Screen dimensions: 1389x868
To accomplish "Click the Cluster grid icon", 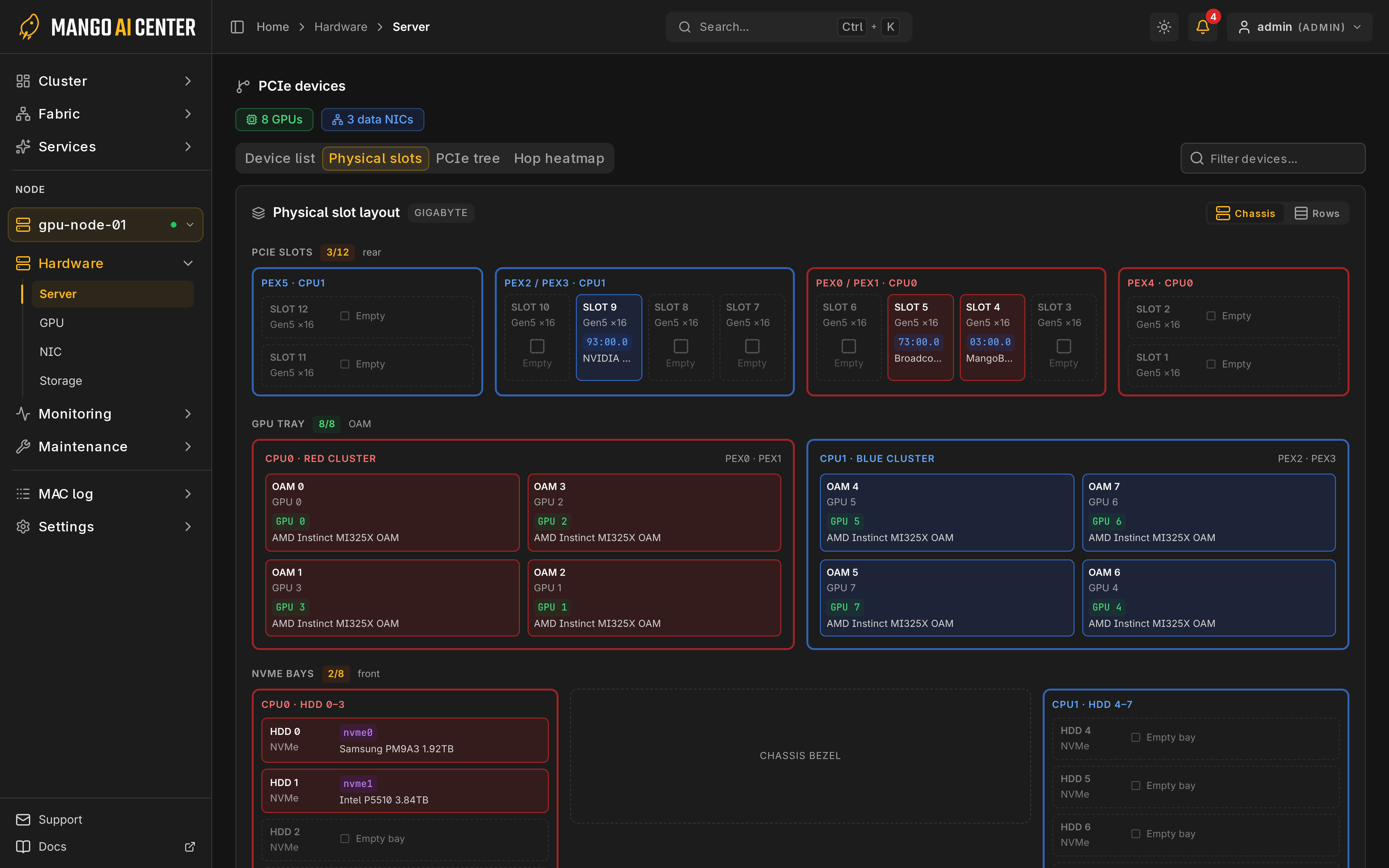I will pyautogui.click(x=23, y=81).
